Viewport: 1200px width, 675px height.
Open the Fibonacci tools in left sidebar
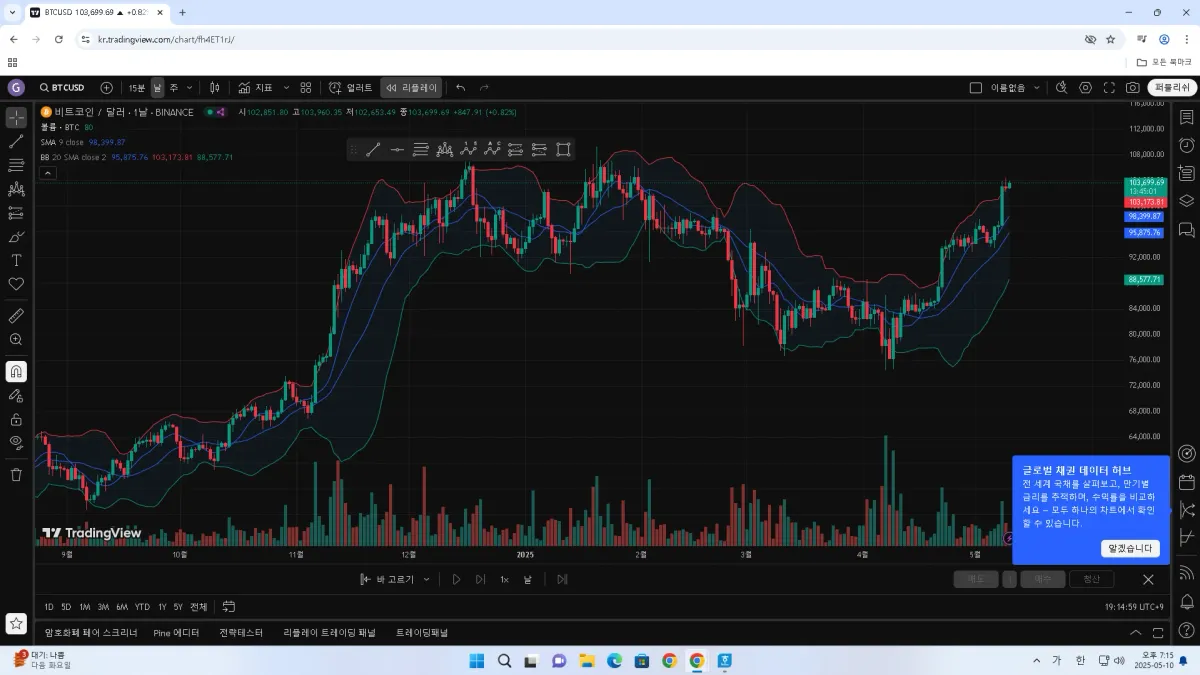pyautogui.click(x=16, y=165)
